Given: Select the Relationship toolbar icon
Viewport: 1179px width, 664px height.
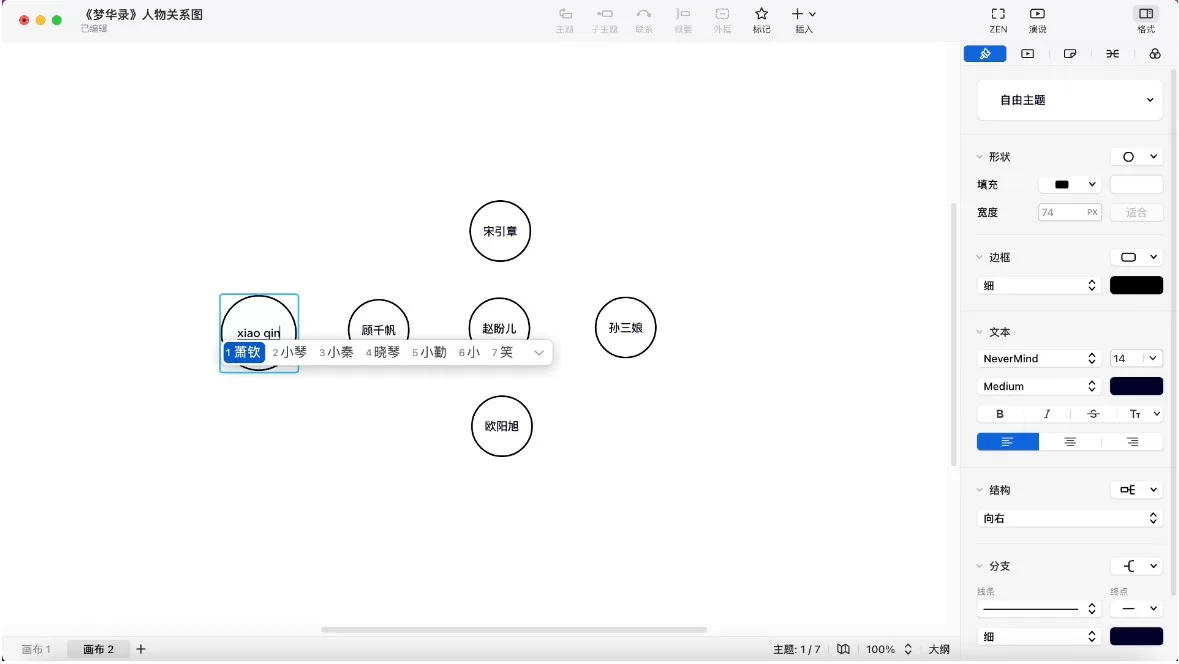Looking at the screenshot, I should (644, 14).
